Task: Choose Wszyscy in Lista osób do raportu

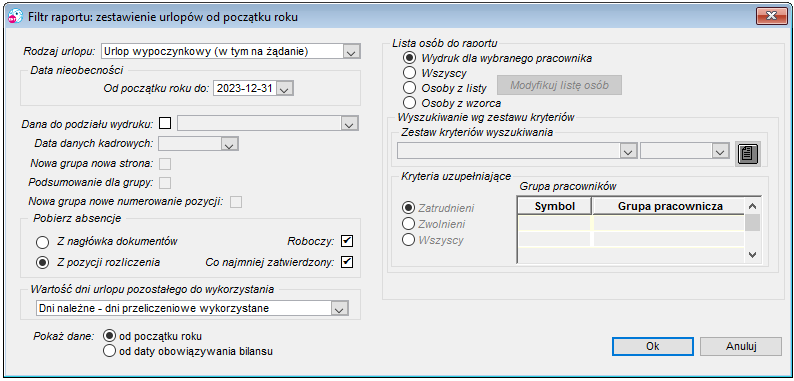Action: pyautogui.click(x=408, y=73)
